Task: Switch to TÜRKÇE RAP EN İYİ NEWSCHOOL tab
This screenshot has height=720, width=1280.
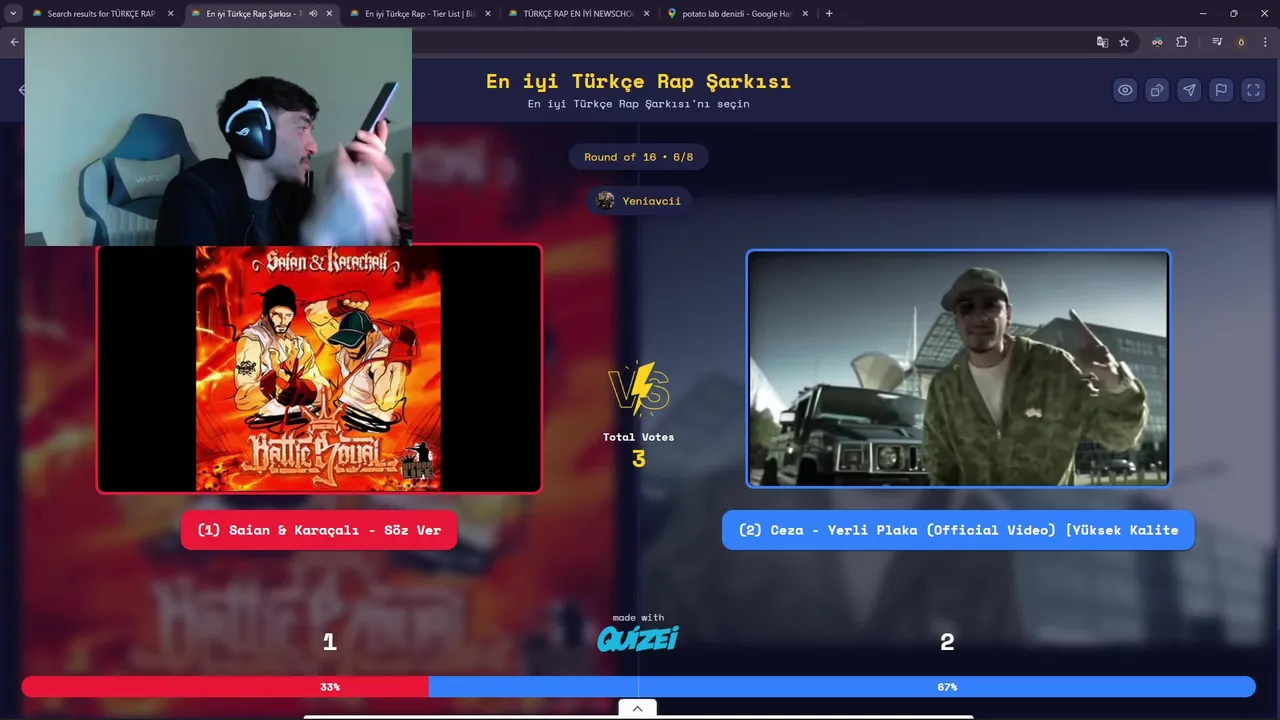Action: click(x=580, y=14)
